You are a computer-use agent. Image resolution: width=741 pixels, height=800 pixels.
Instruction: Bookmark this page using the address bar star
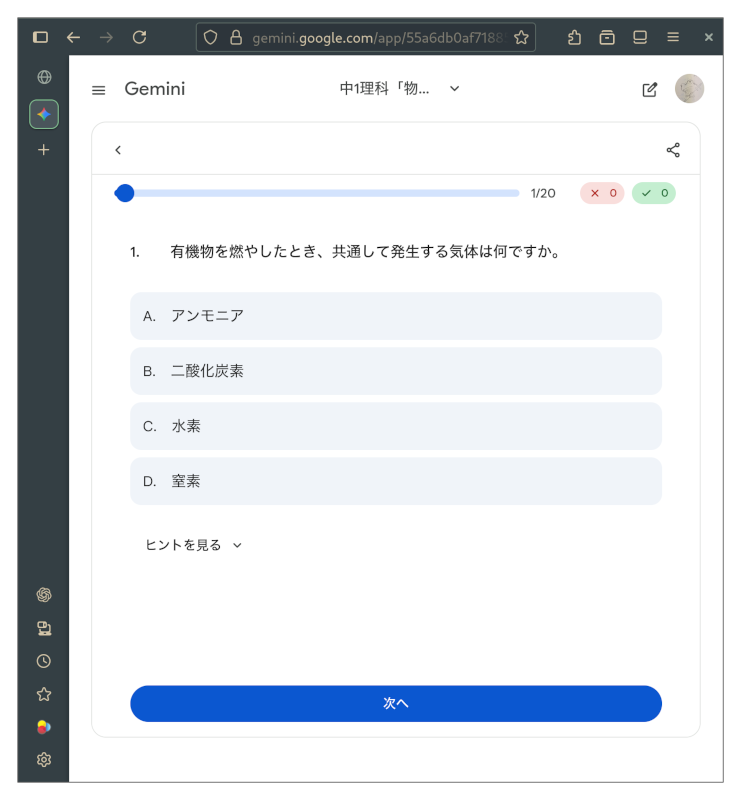pos(521,37)
